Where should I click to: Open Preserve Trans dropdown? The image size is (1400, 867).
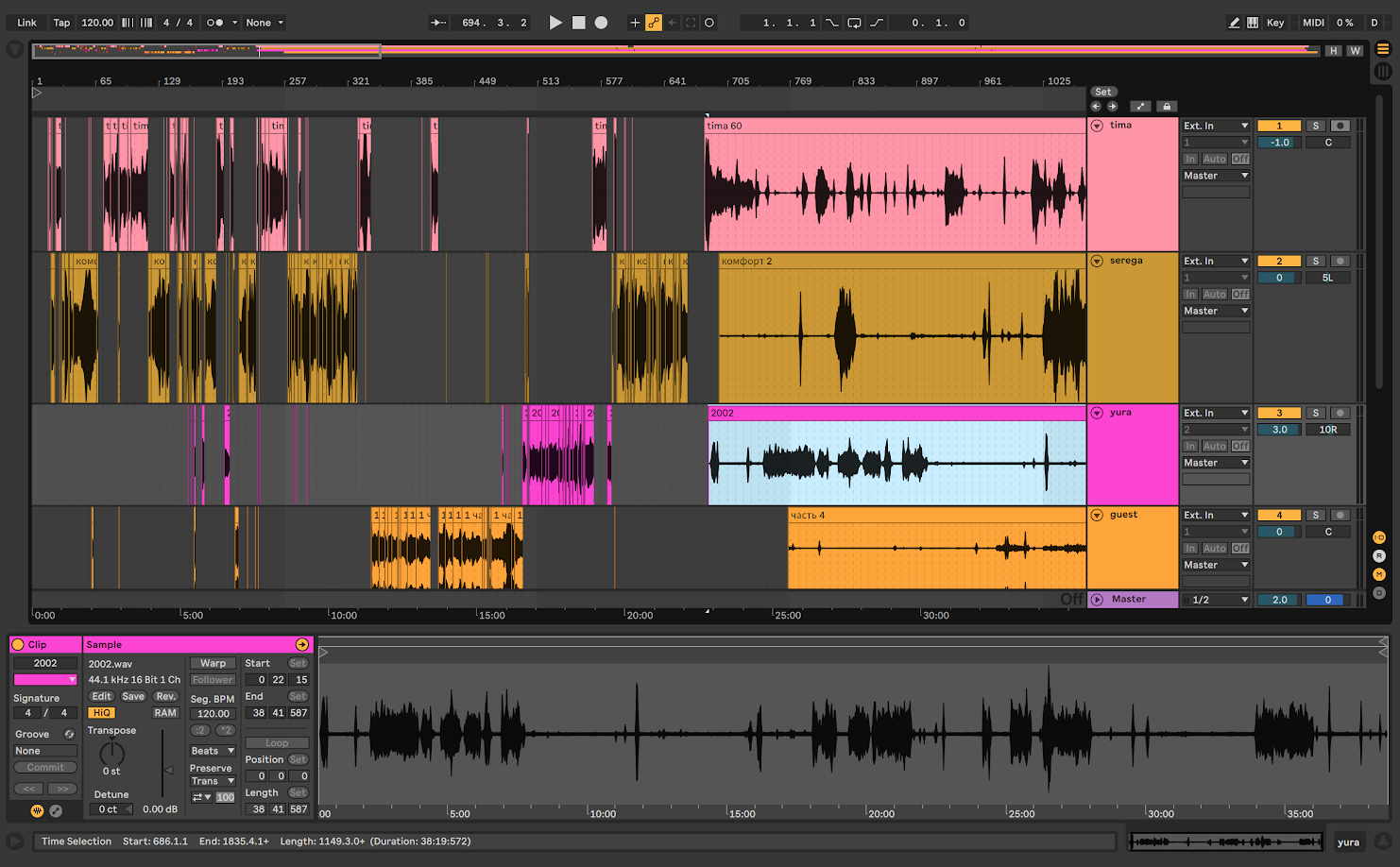pos(213,781)
